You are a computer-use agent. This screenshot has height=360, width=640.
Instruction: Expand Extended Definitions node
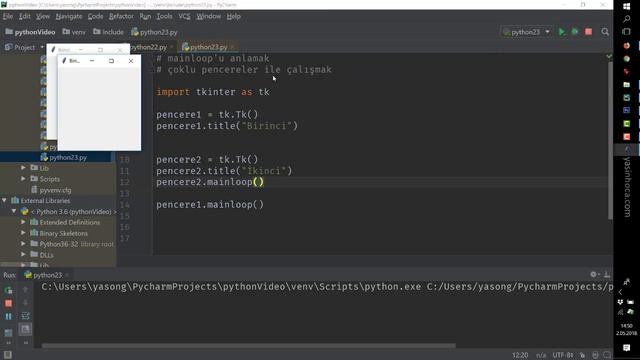(23, 222)
